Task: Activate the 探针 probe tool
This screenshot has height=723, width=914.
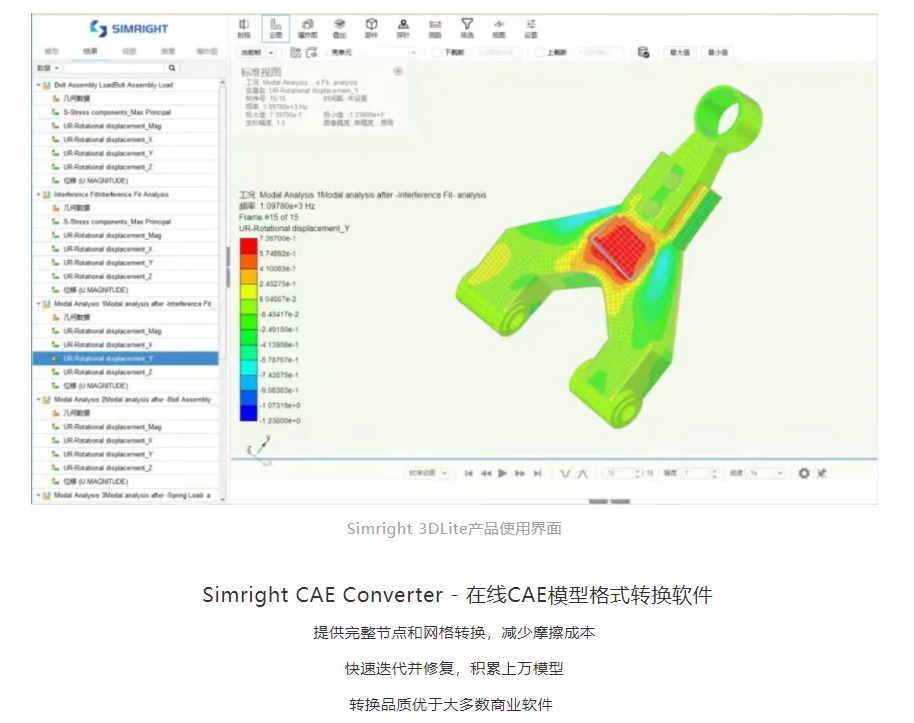Action: 403,28
